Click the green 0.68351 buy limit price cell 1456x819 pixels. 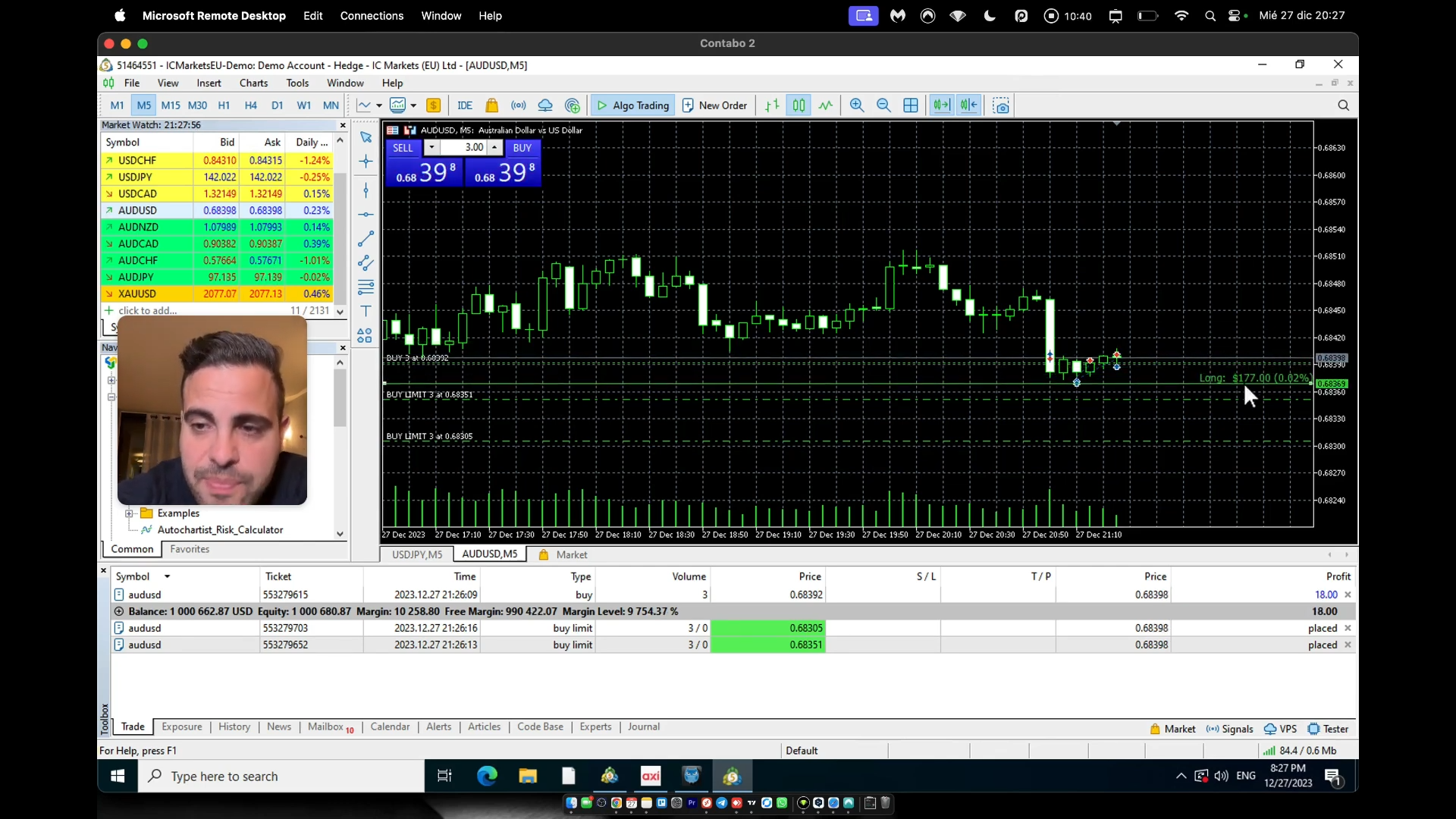tap(767, 645)
